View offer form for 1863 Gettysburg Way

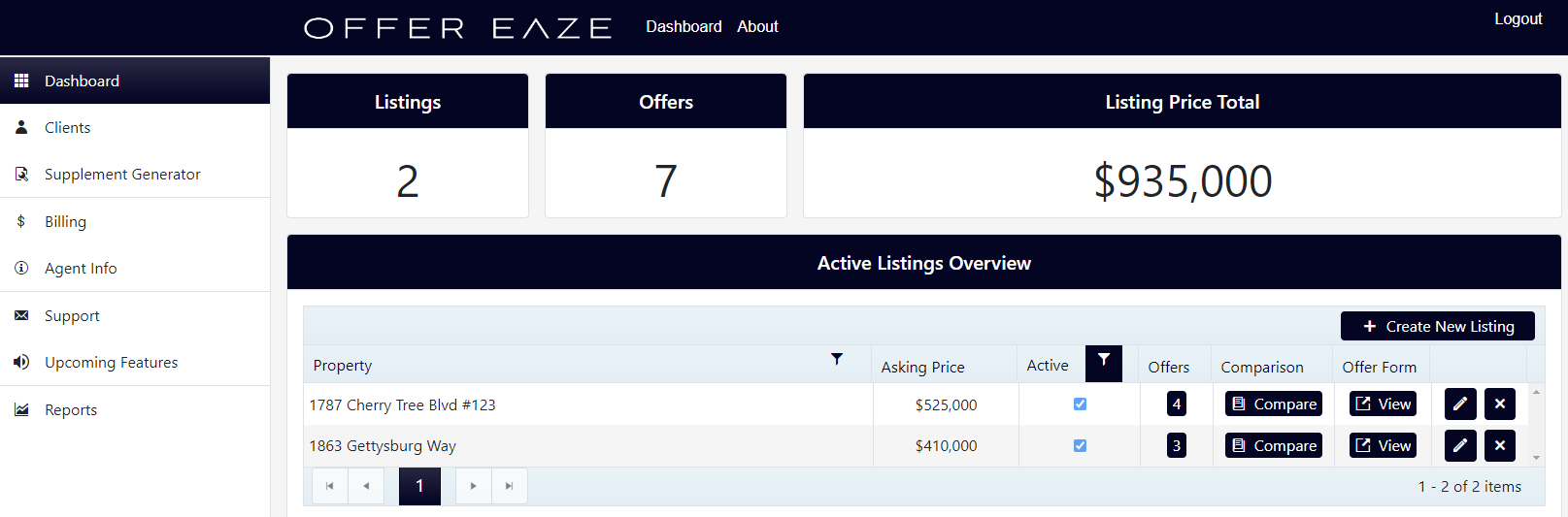[x=1383, y=446]
